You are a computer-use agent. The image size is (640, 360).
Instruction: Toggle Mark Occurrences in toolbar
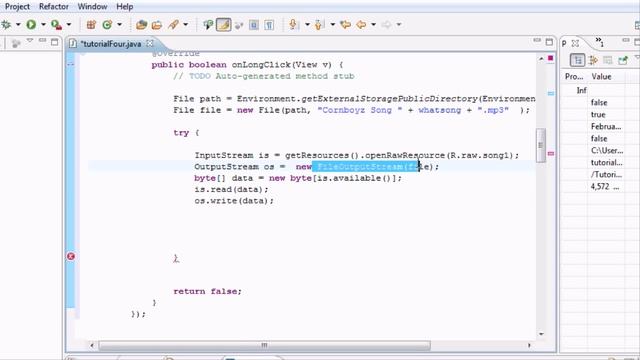click(x=224, y=25)
